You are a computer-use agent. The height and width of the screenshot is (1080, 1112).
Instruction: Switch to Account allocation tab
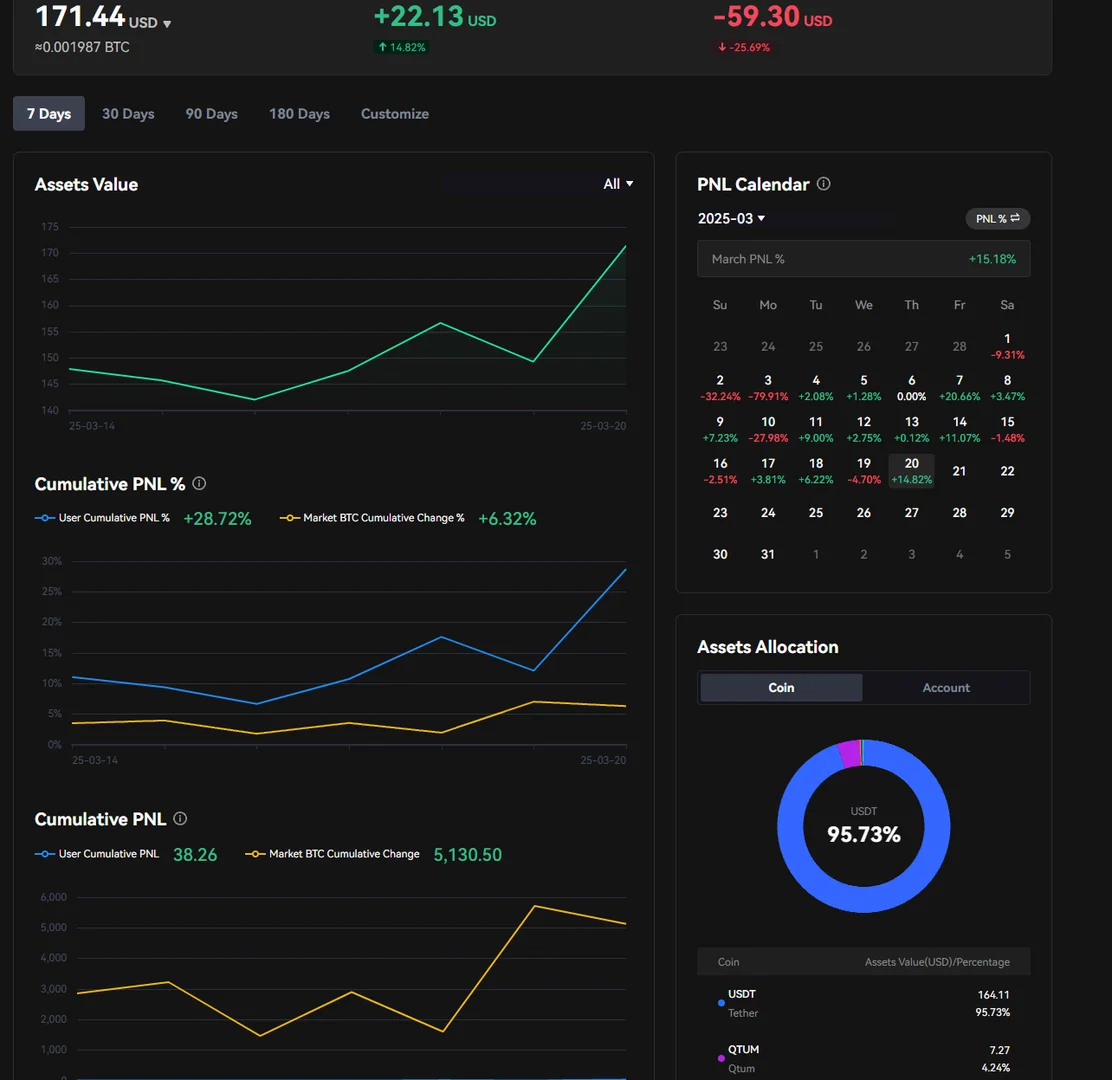pyautogui.click(x=945, y=688)
